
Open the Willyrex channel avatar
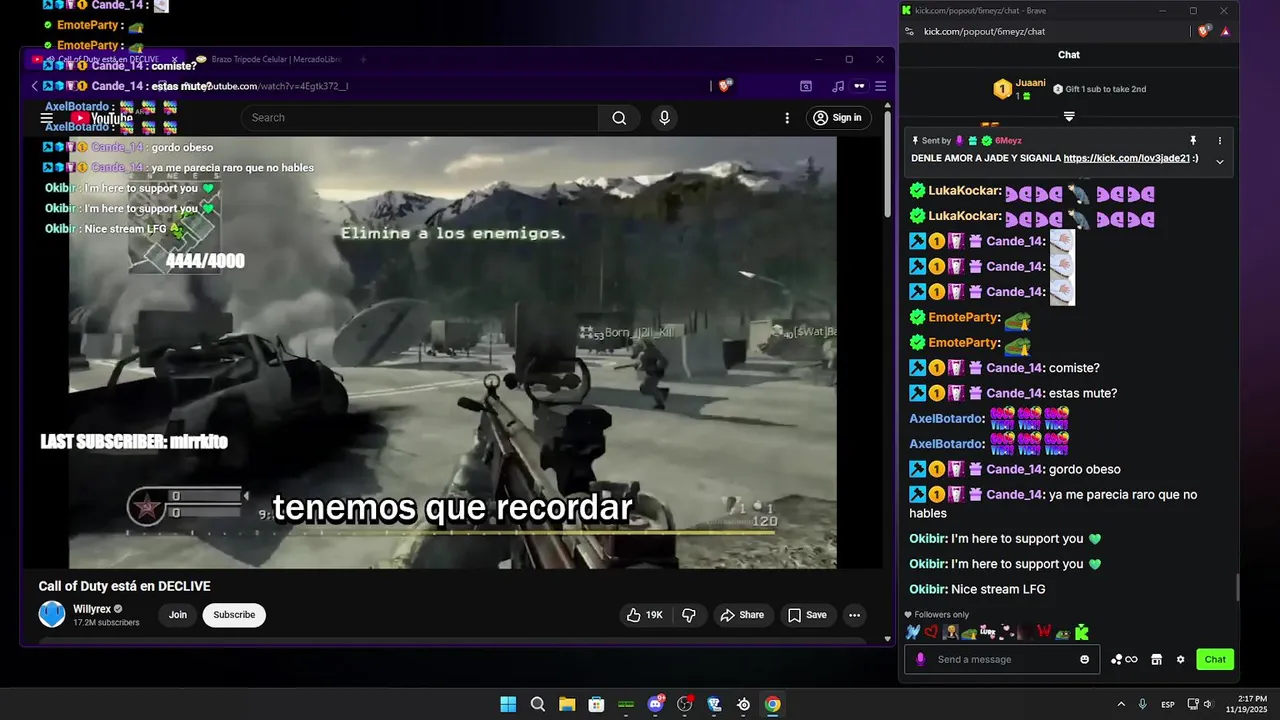52,614
